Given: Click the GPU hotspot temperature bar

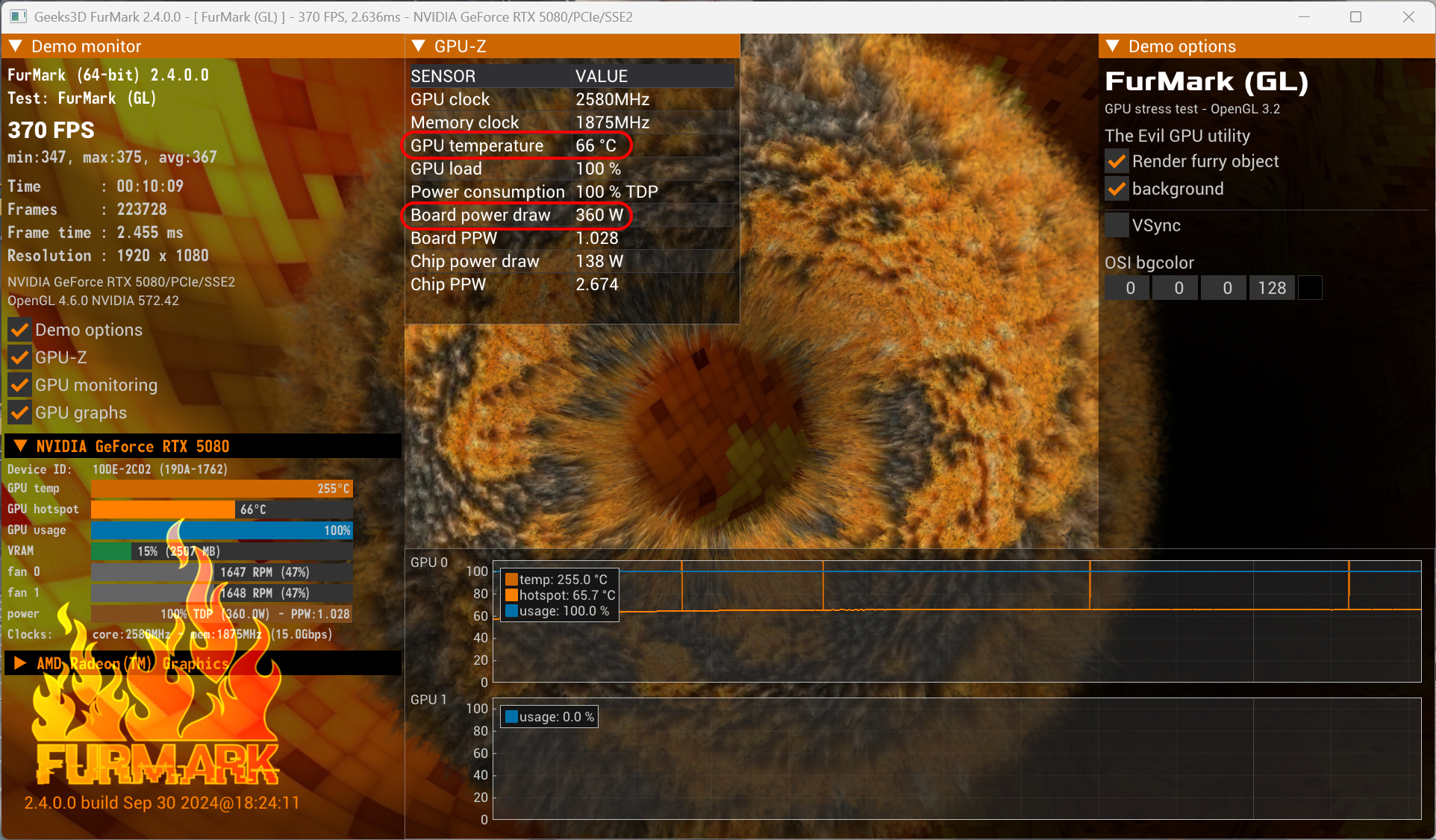Looking at the screenshot, I should (222, 510).
